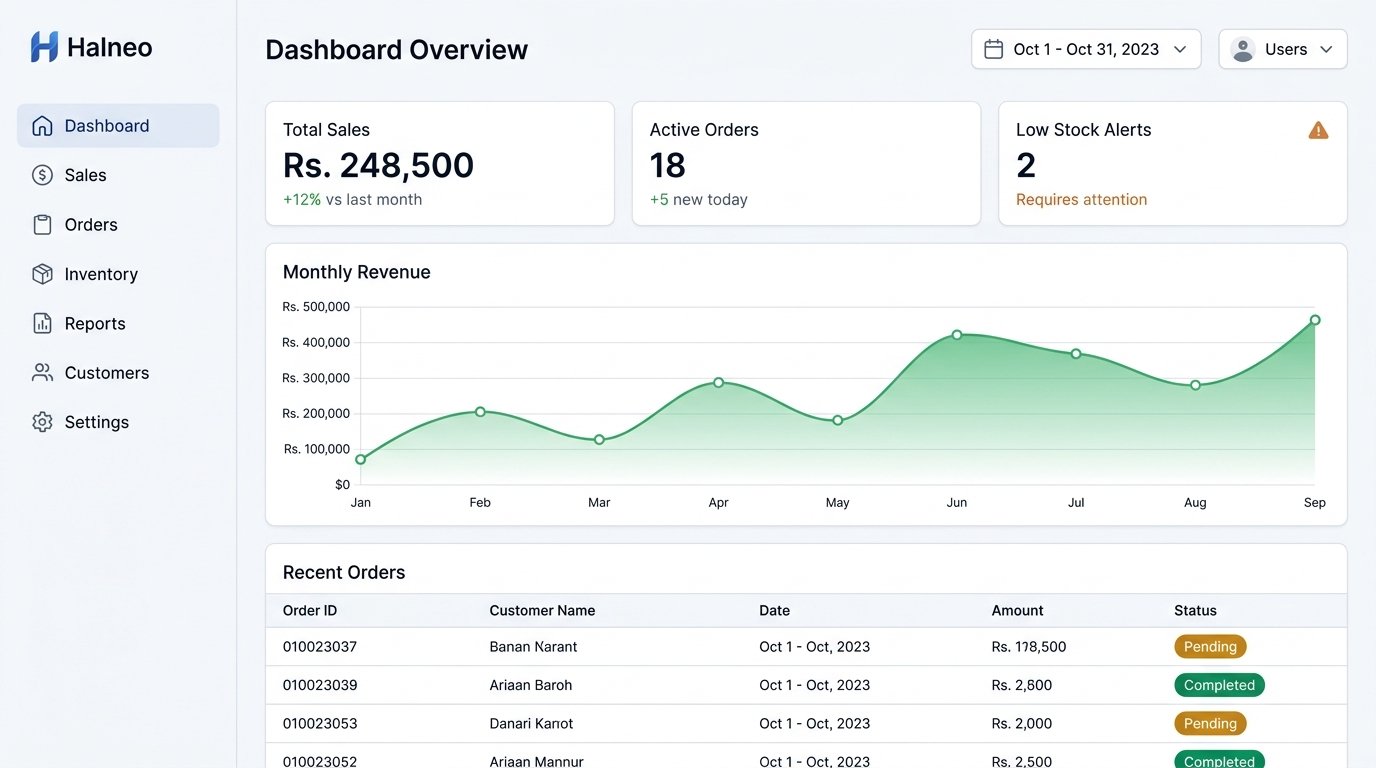Go to the Sales menu item
The height and width of the screenshot is (768, 1376).
[x=118, y=175]
